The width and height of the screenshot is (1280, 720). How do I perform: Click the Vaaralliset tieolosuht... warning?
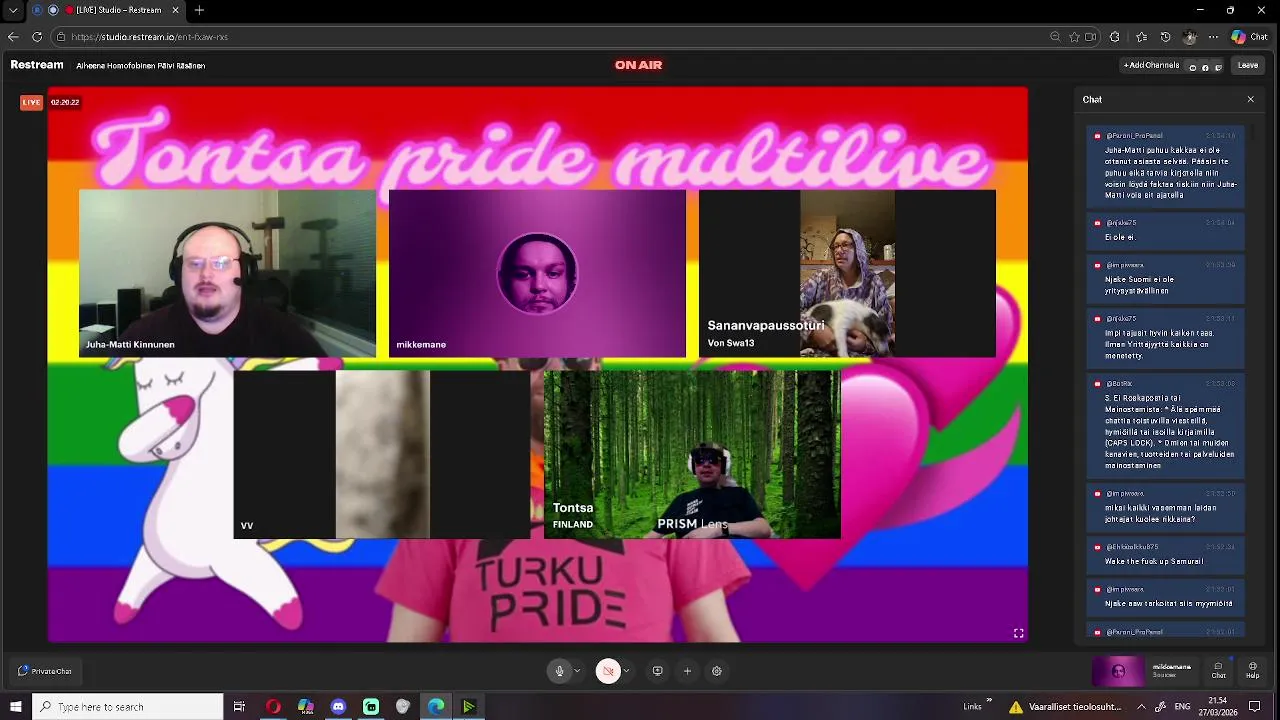[x=1066, y=707]
